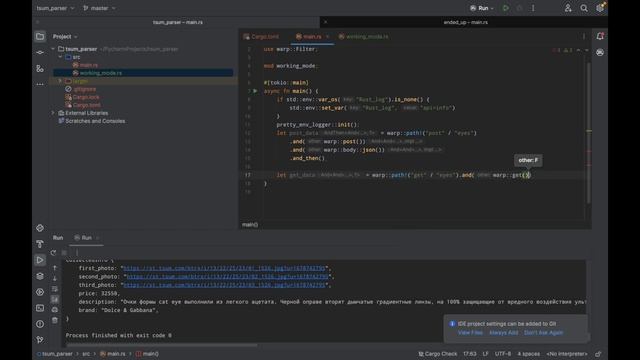Open third_photo URL link in console

point(224,285)
